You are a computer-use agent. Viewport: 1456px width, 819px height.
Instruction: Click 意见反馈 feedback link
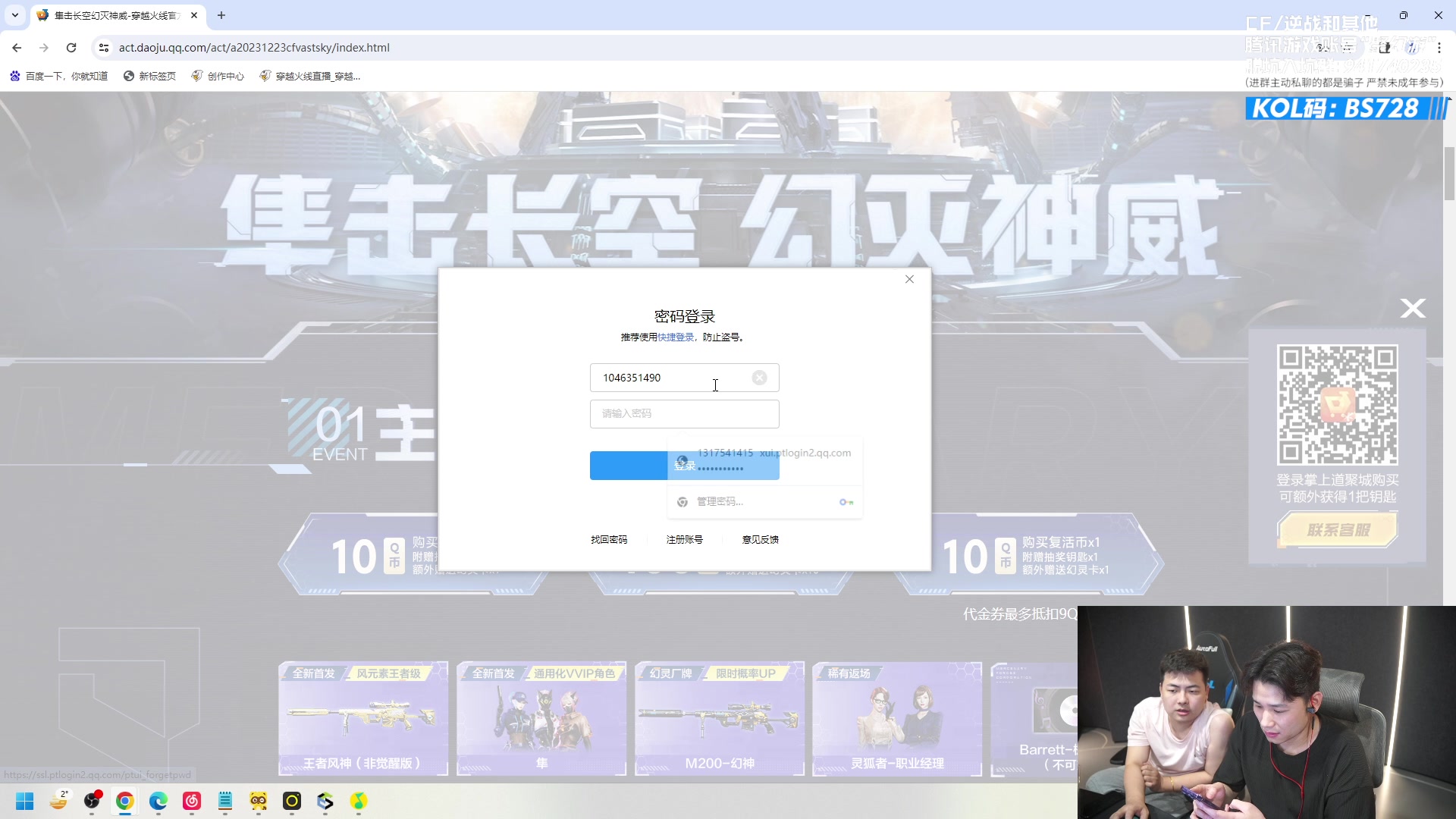[761, 540]
